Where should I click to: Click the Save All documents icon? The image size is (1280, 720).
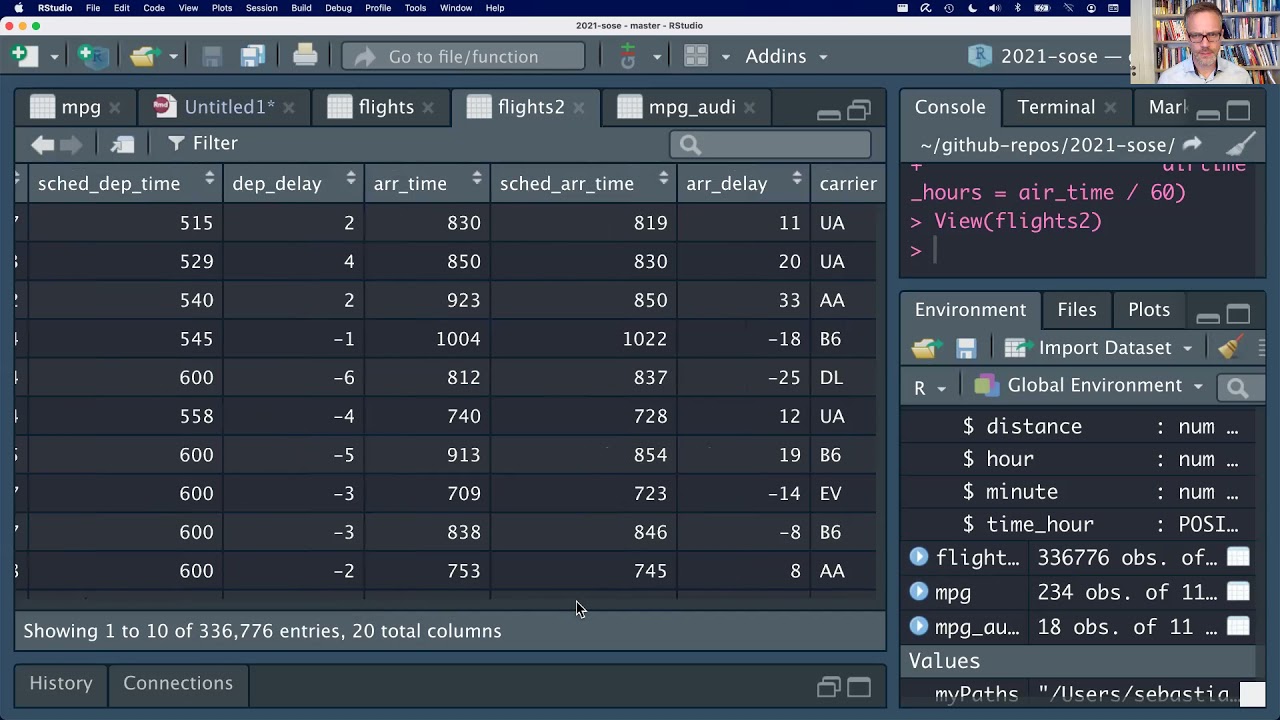coord(252,56)
